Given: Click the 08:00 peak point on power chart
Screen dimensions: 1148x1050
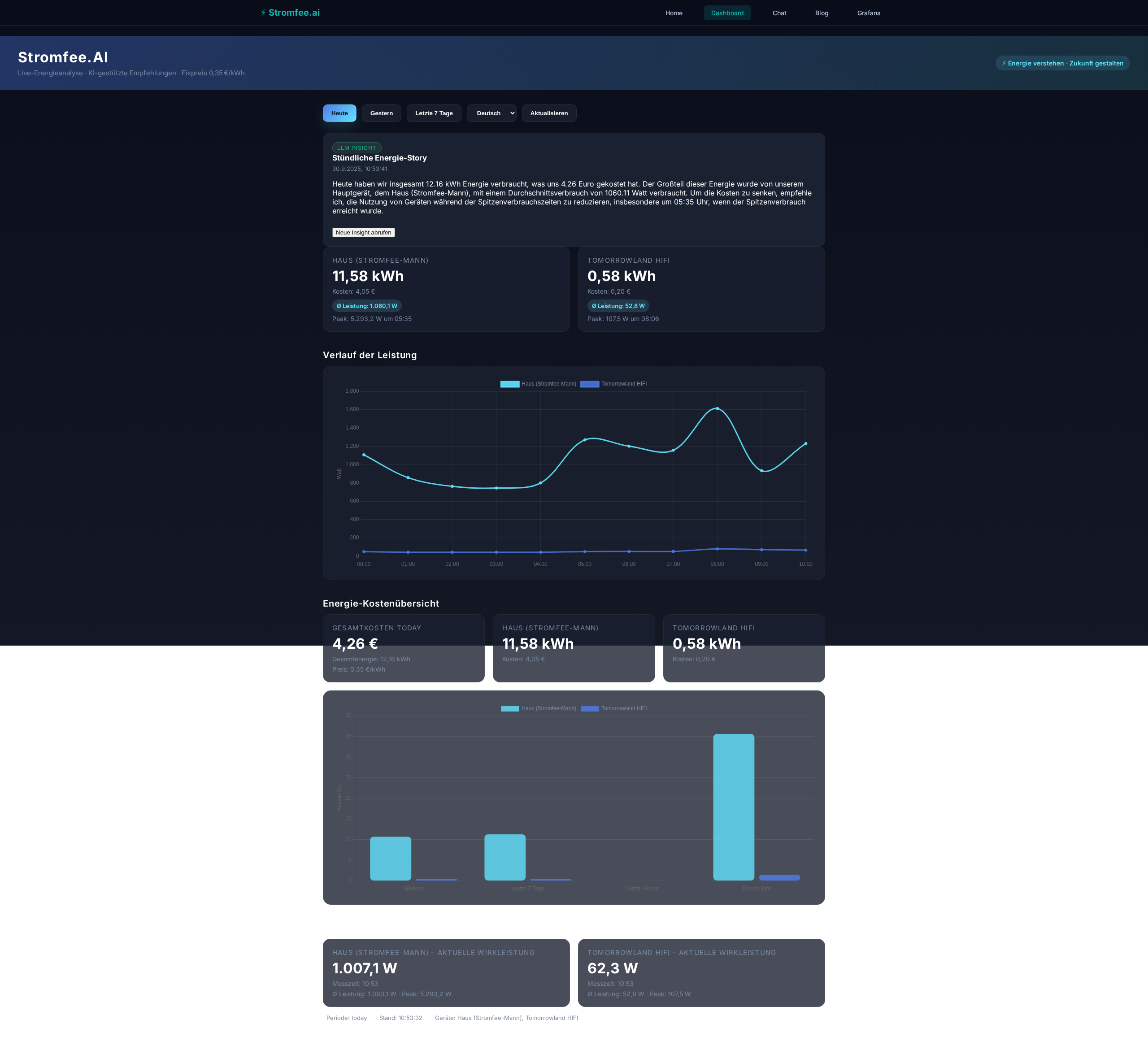Looking at the screenshot, I should coord(717,408).
